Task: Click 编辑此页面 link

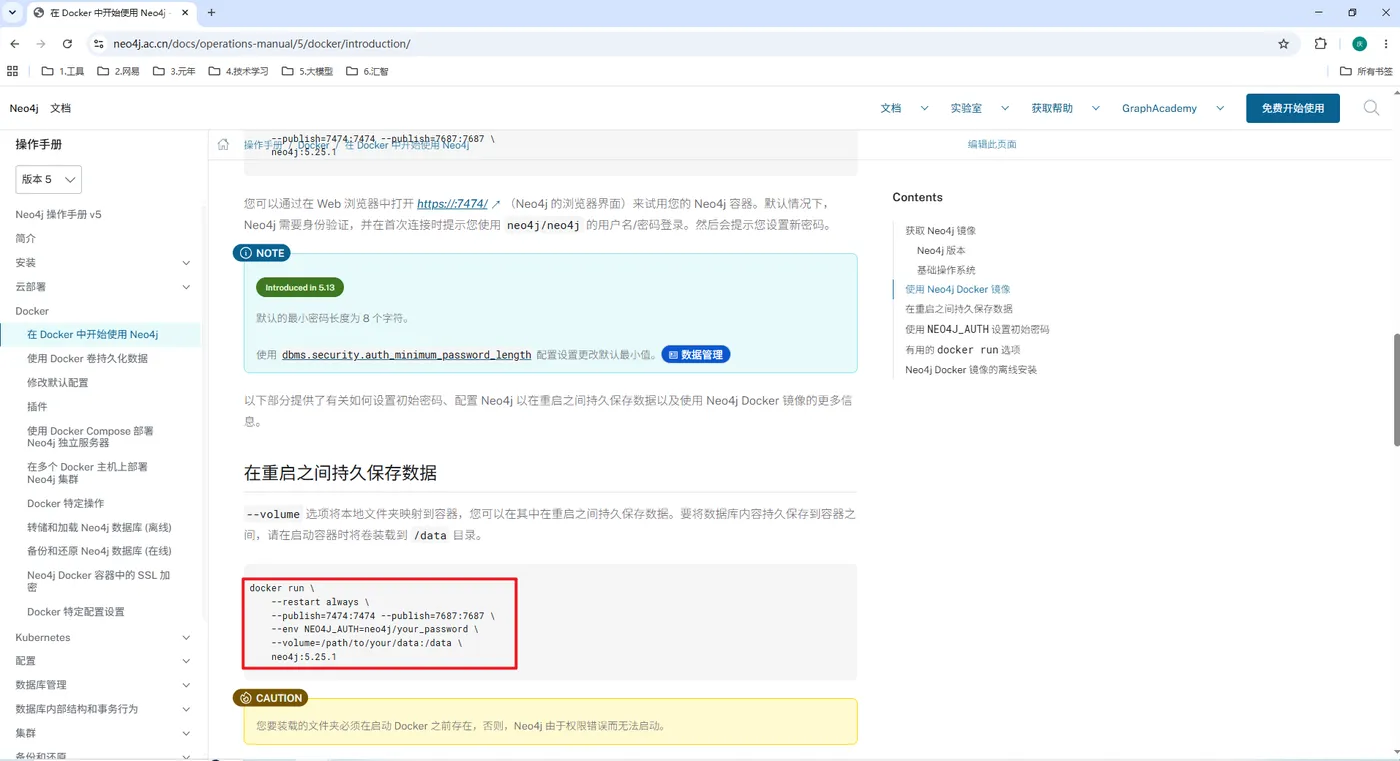Action: point(992,144)
